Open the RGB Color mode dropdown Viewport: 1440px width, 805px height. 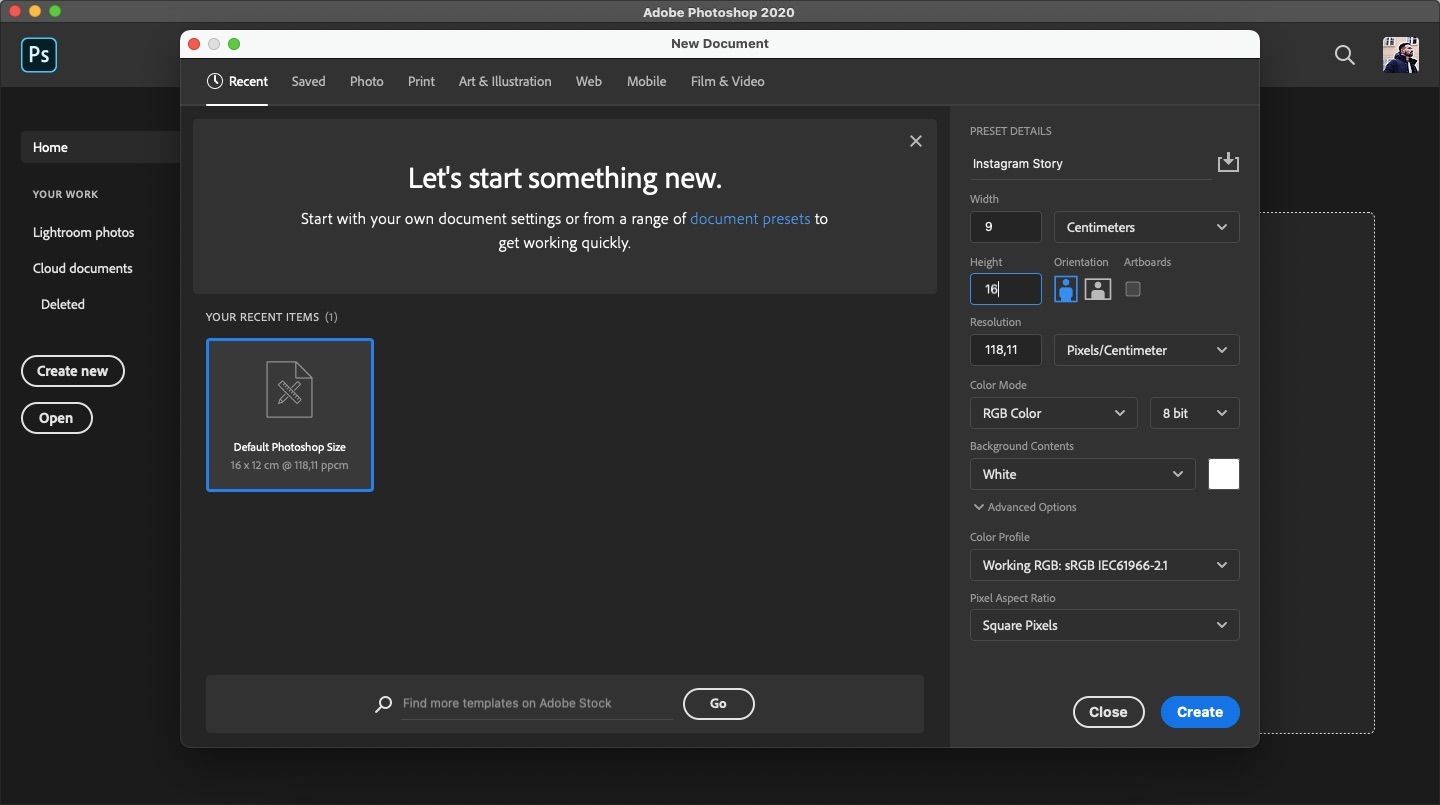(1052, 413)
